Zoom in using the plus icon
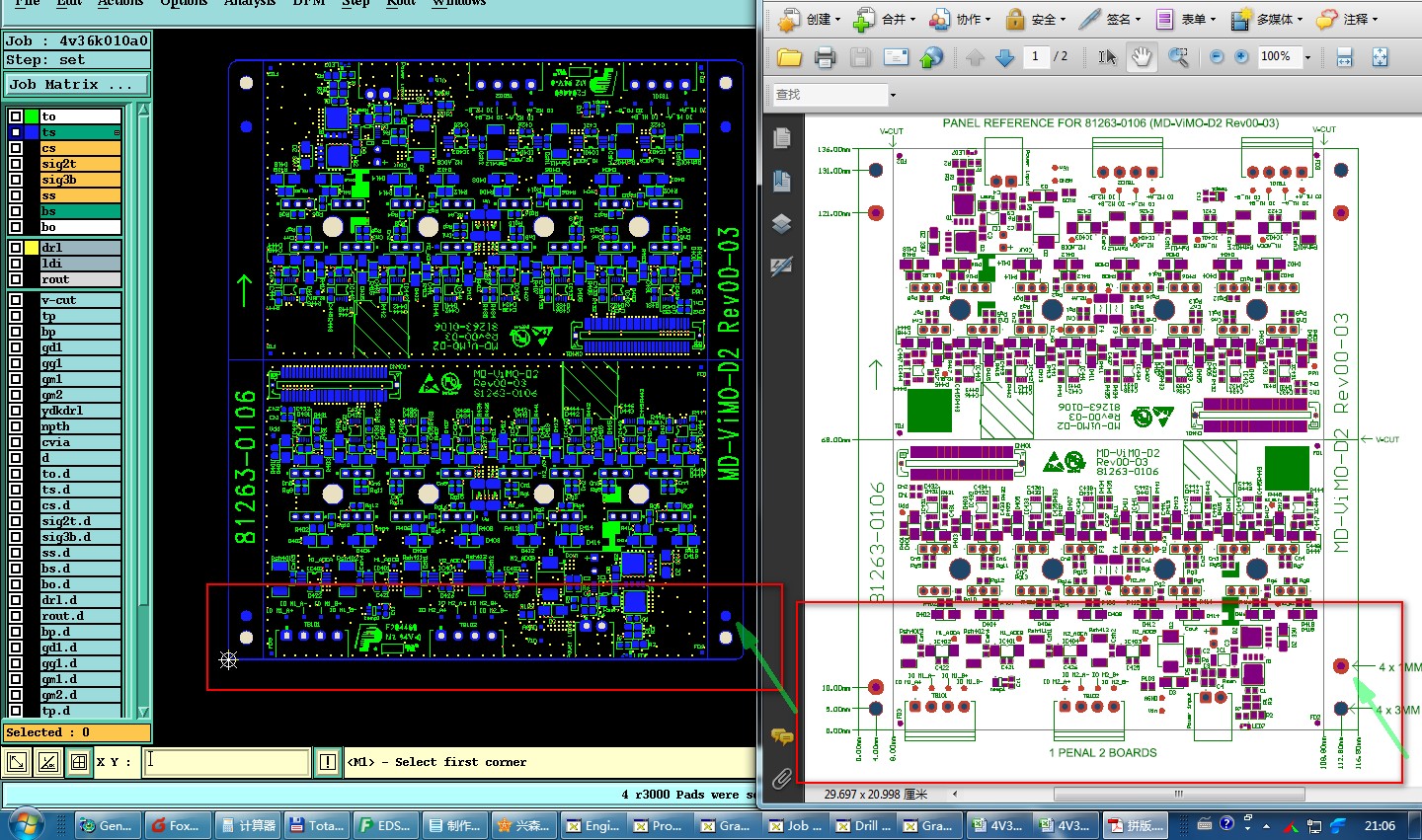The height and width of the screenshot is (840, 1422). coord(1241,57)
